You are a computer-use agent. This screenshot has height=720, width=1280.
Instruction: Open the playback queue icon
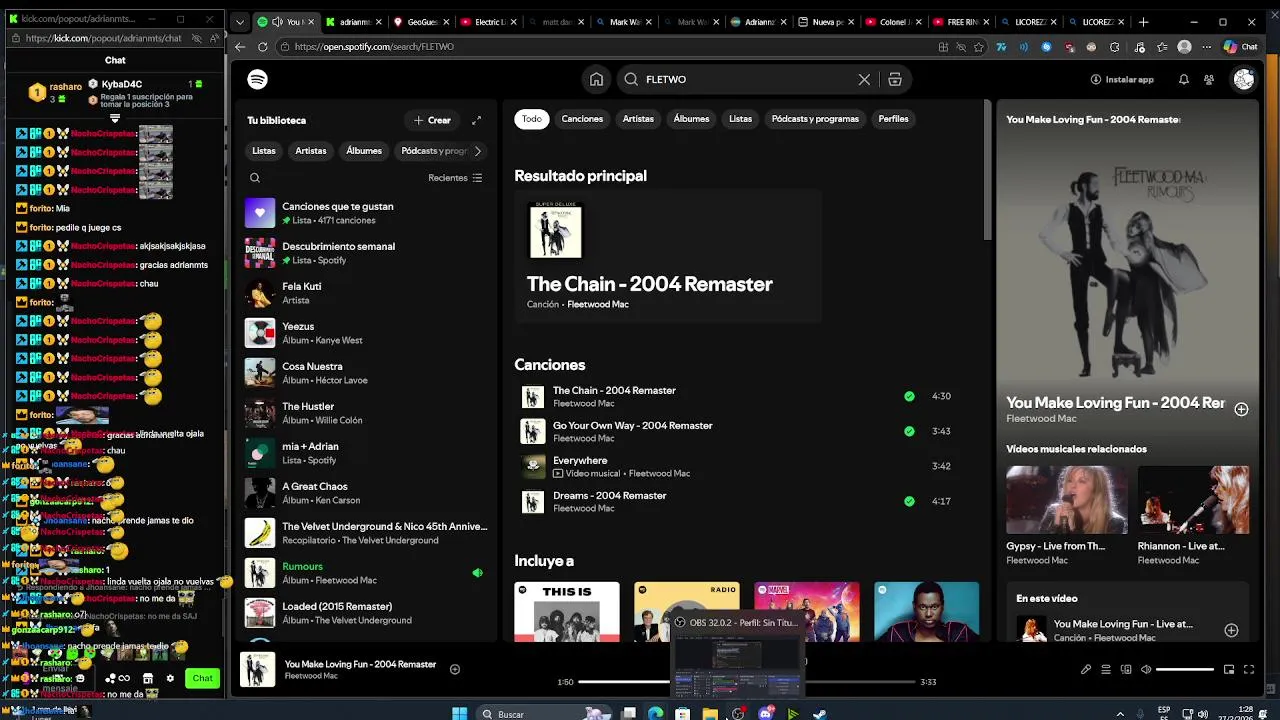(x=1106, y=670)
